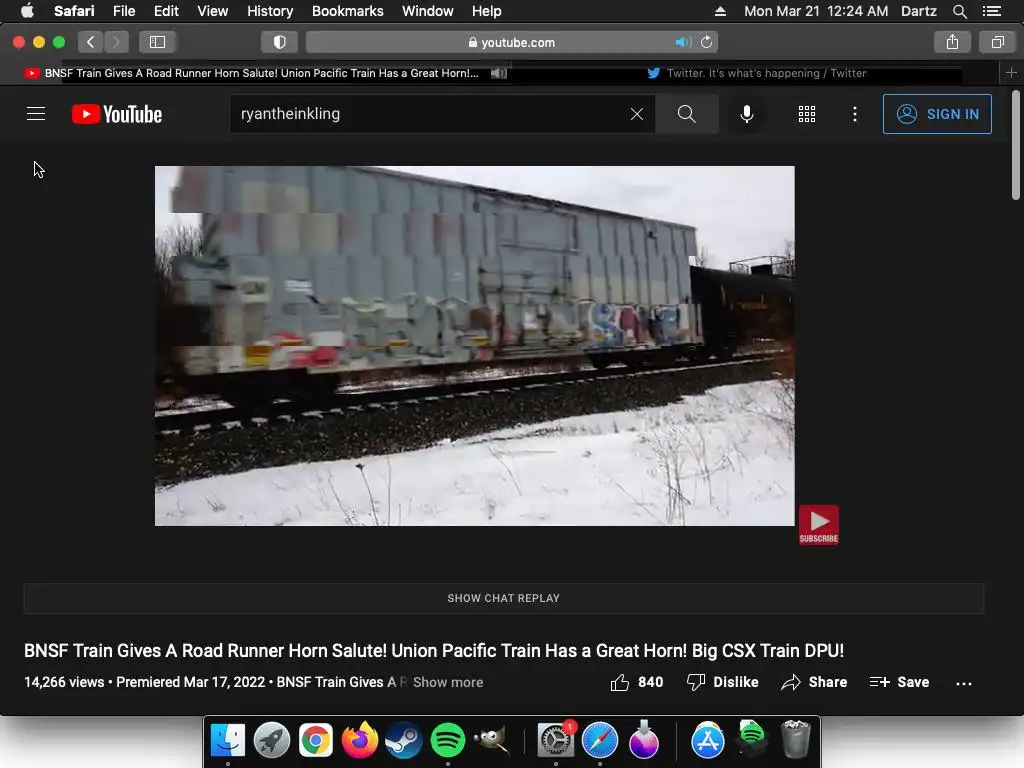The image size is (1024, 768).
Task: Toggle the Safari sidebar
Action: click(157, 42)
